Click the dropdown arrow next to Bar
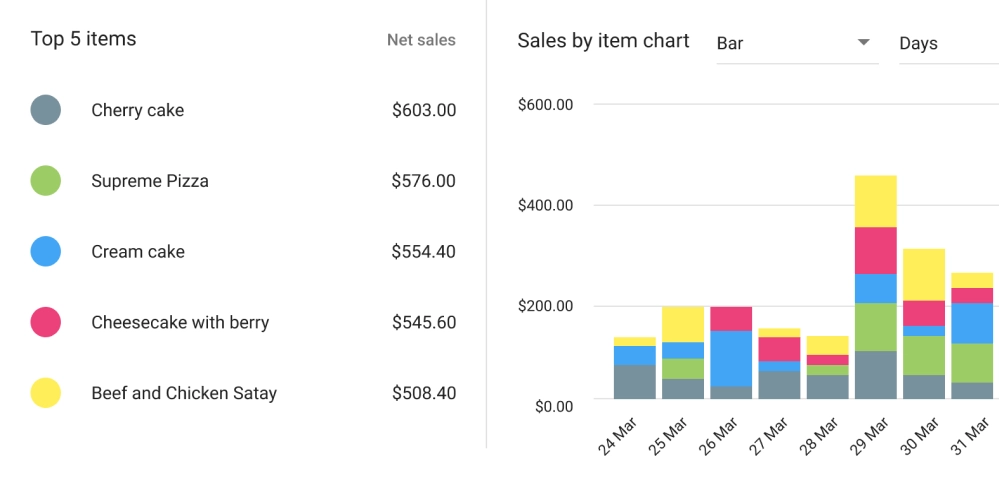Image resolution: width=999 pixels, height=481 pixels. [864, 43]
